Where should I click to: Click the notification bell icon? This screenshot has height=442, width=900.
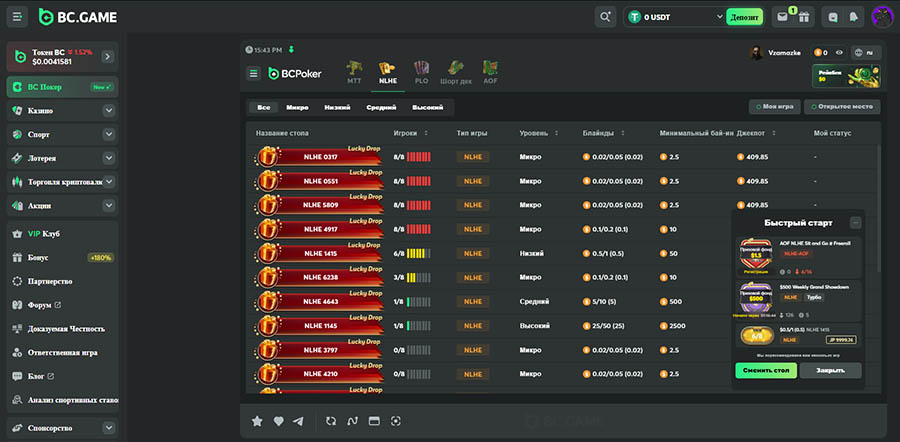pos(854,17)
